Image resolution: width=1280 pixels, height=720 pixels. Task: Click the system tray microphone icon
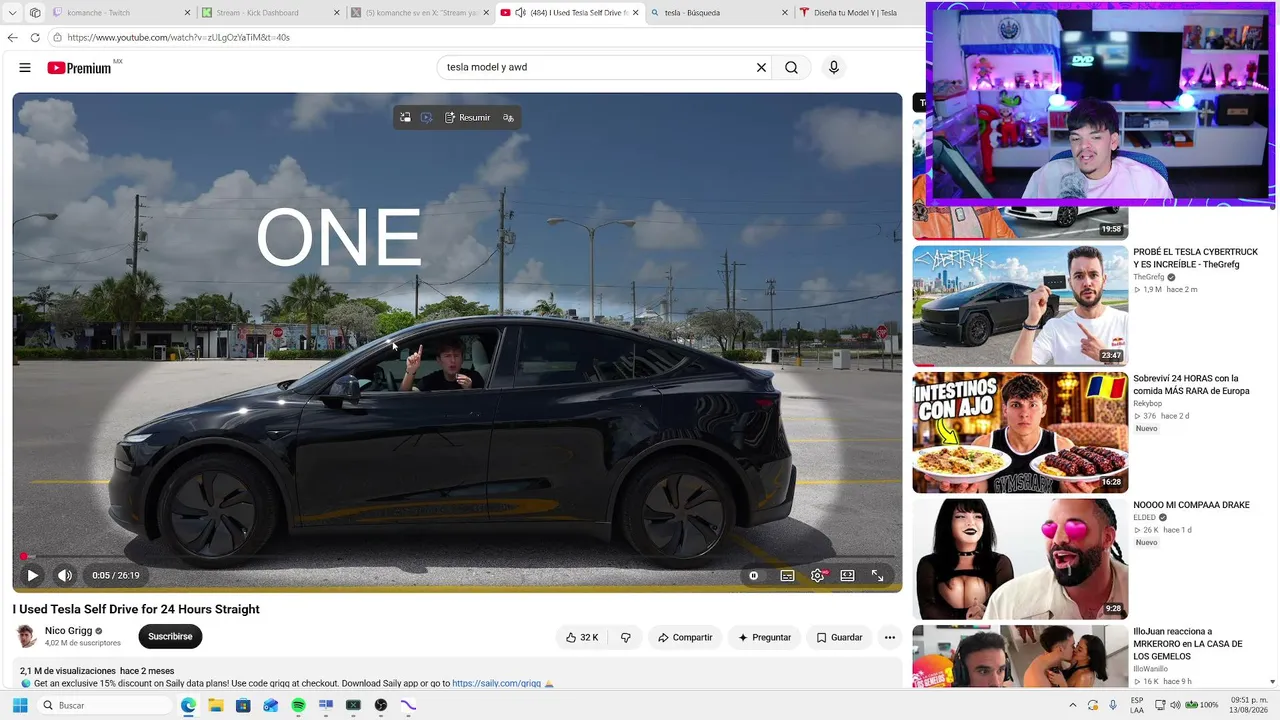(x=1113, y=705)
